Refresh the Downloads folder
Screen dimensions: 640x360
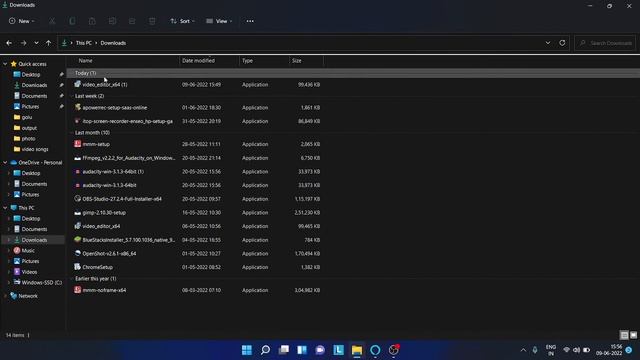pyautogui.click(x=562, y=43)
